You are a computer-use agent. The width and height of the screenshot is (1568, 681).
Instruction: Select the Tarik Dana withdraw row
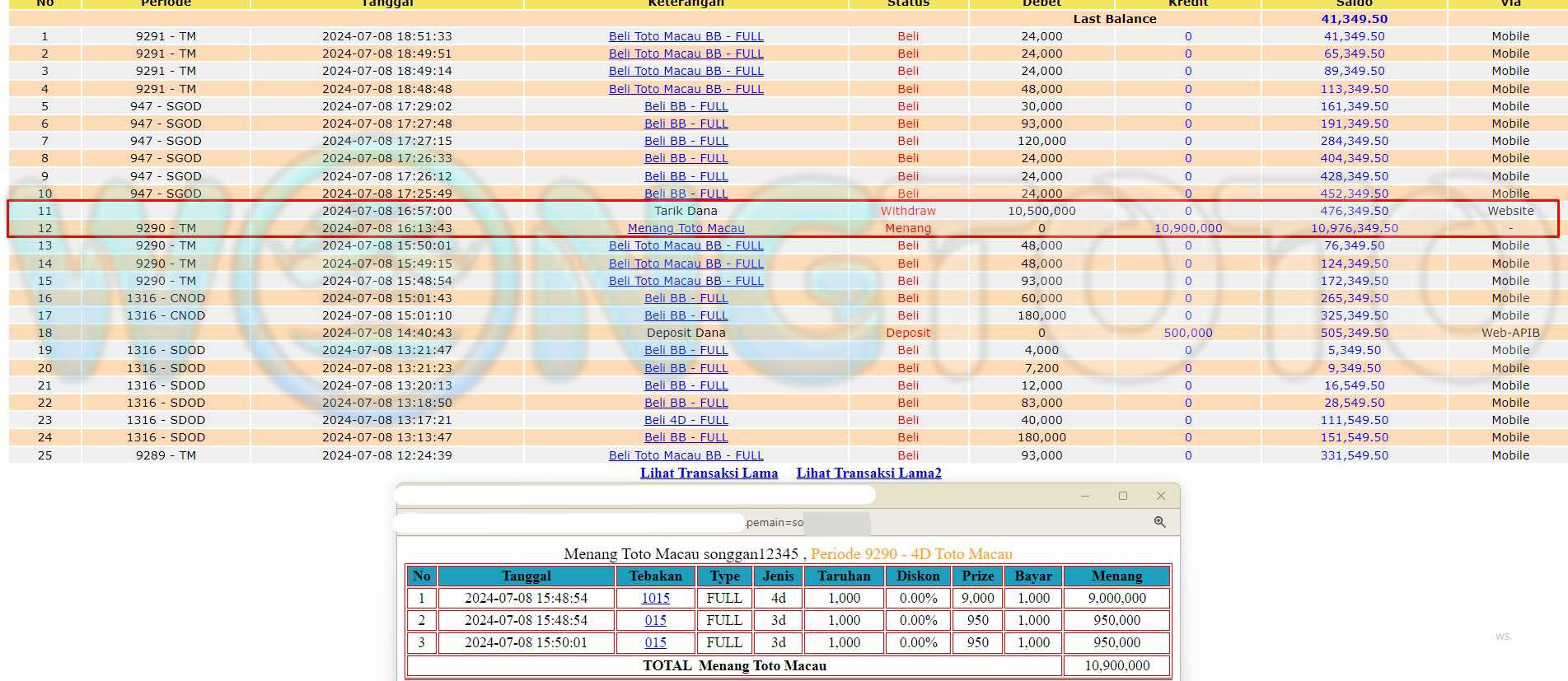686,211
